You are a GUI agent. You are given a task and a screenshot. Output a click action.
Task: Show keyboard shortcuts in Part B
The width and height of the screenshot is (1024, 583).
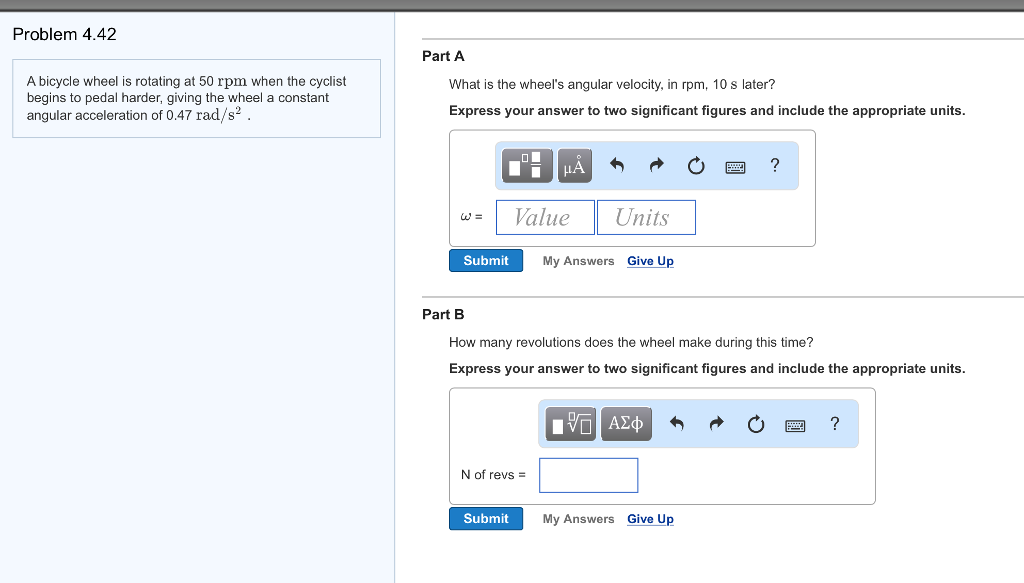(795, 425)
